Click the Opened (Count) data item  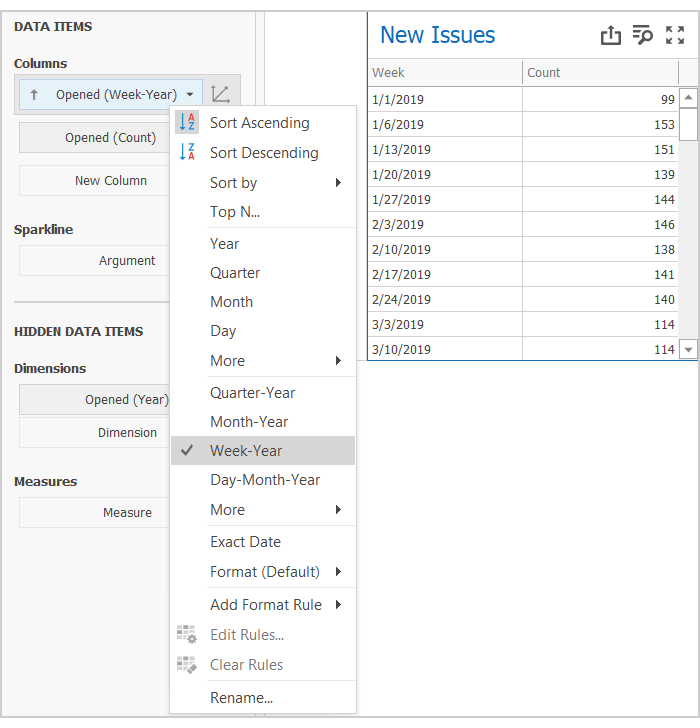(110, 138)
